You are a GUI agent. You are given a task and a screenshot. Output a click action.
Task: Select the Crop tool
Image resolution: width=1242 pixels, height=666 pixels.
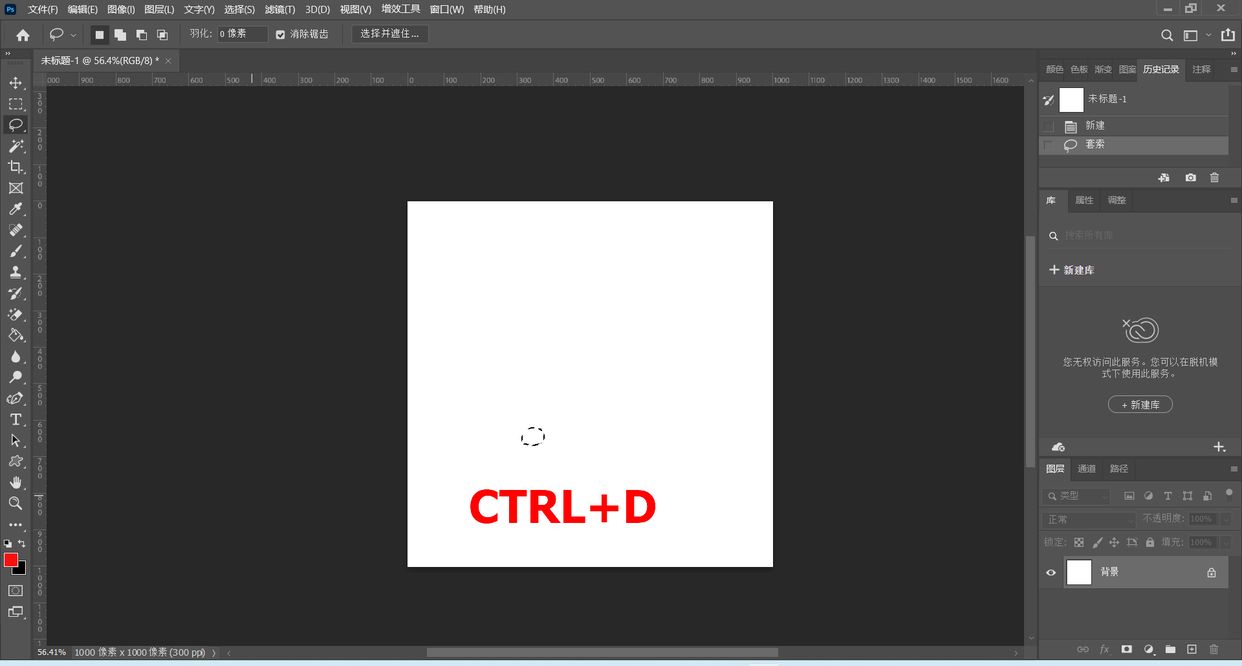pyautogui.click(x=16, y=167)
